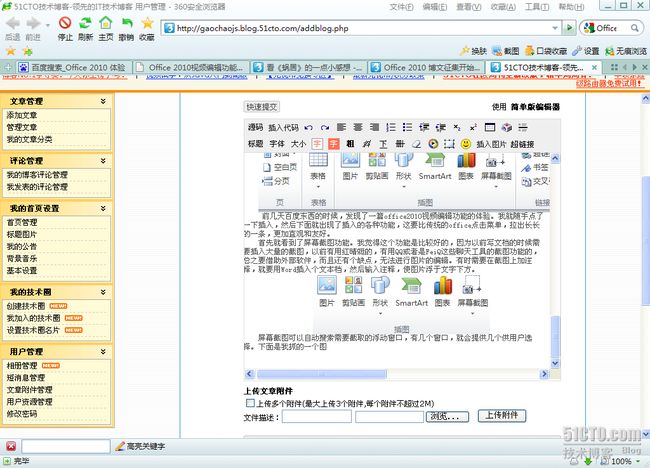The image size is (650, 468).
Task: Open the address bar history dropdown
Action: 555,28
